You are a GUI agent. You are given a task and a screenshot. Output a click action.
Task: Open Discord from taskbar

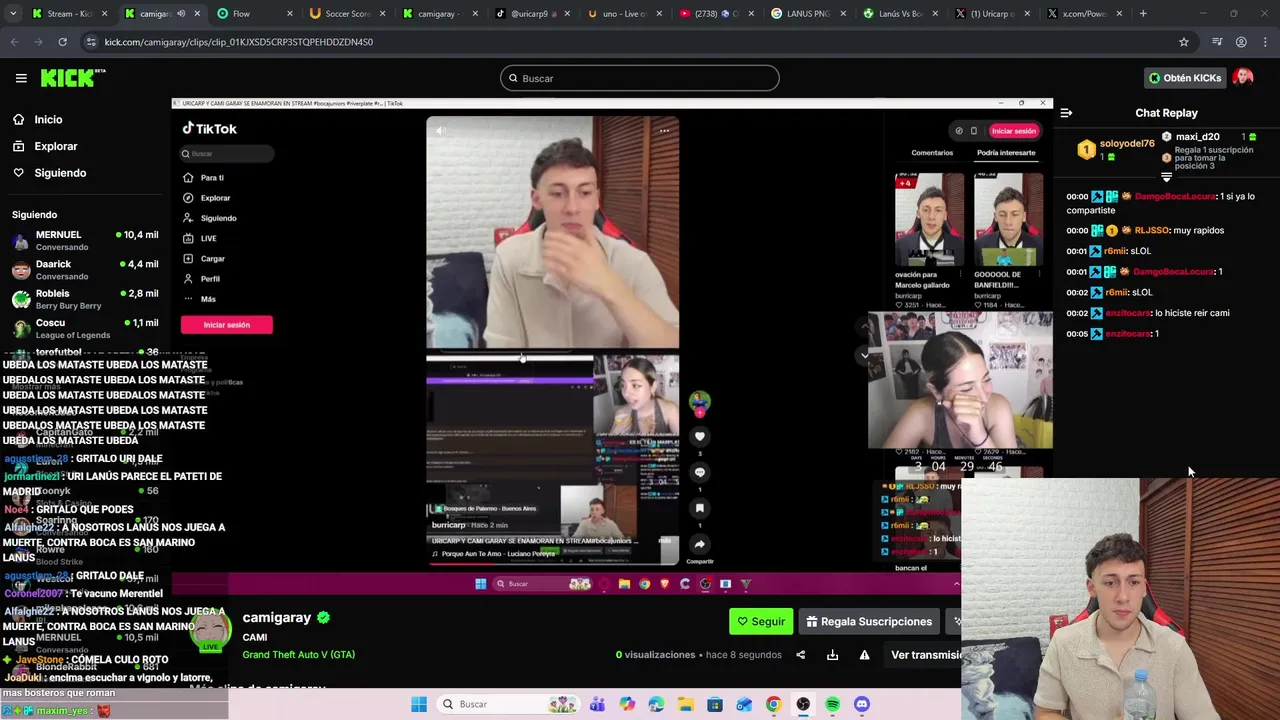[862, 704]
